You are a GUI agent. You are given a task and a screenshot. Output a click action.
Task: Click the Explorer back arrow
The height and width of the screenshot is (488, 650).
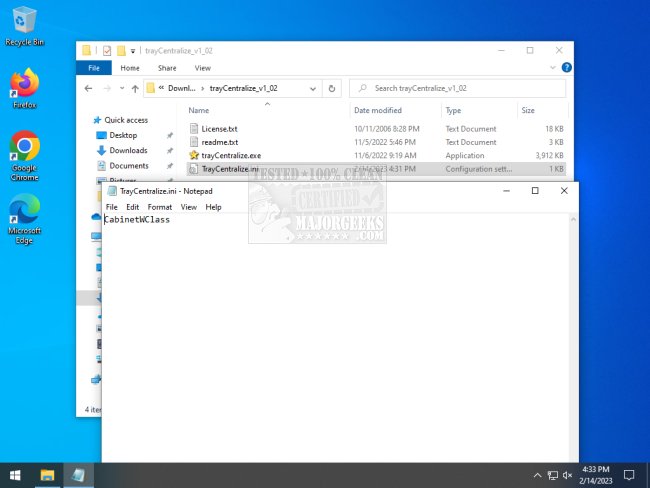[x=88, y=88]
